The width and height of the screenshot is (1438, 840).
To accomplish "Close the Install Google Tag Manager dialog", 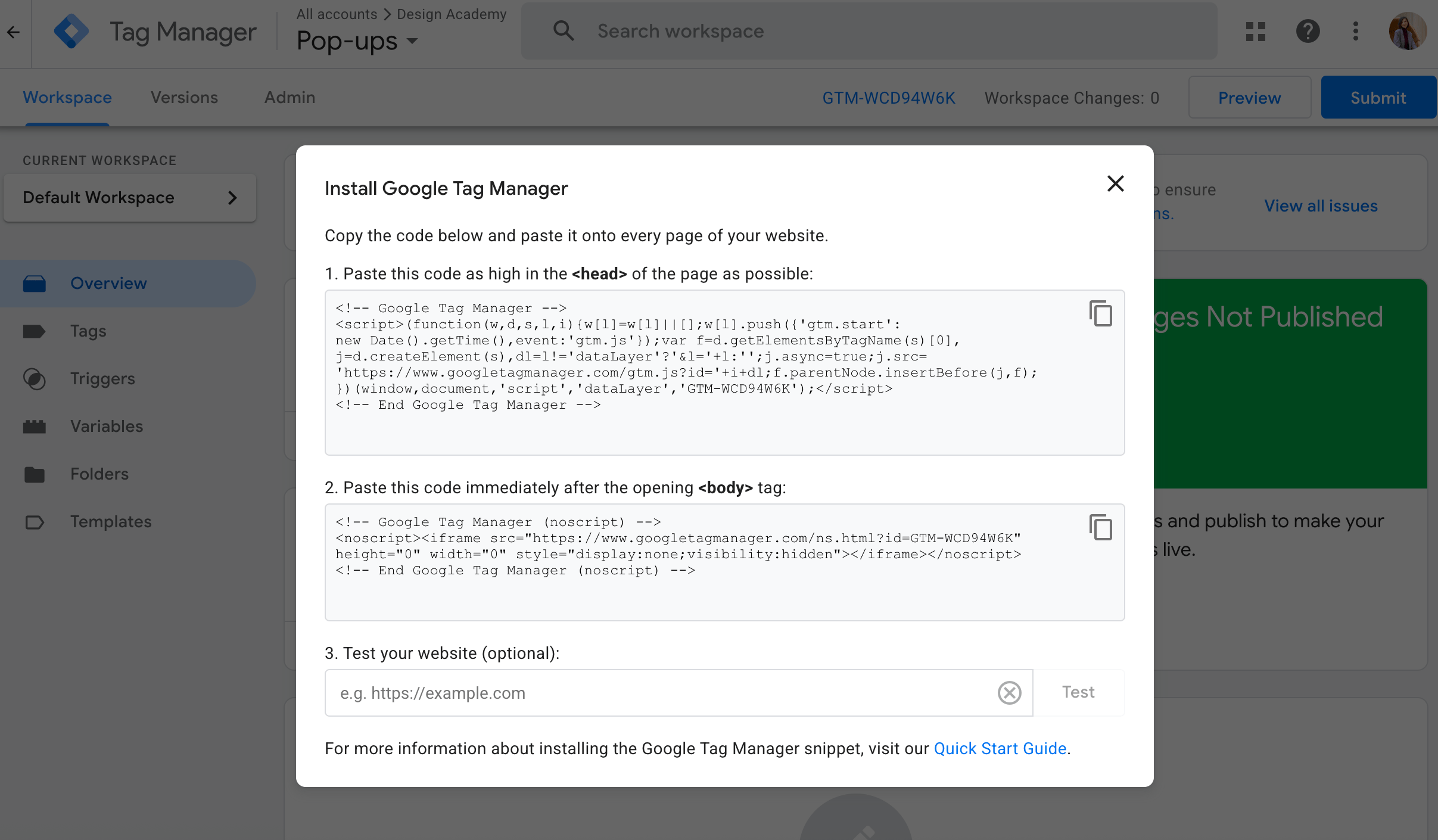I will point(1115,183).
